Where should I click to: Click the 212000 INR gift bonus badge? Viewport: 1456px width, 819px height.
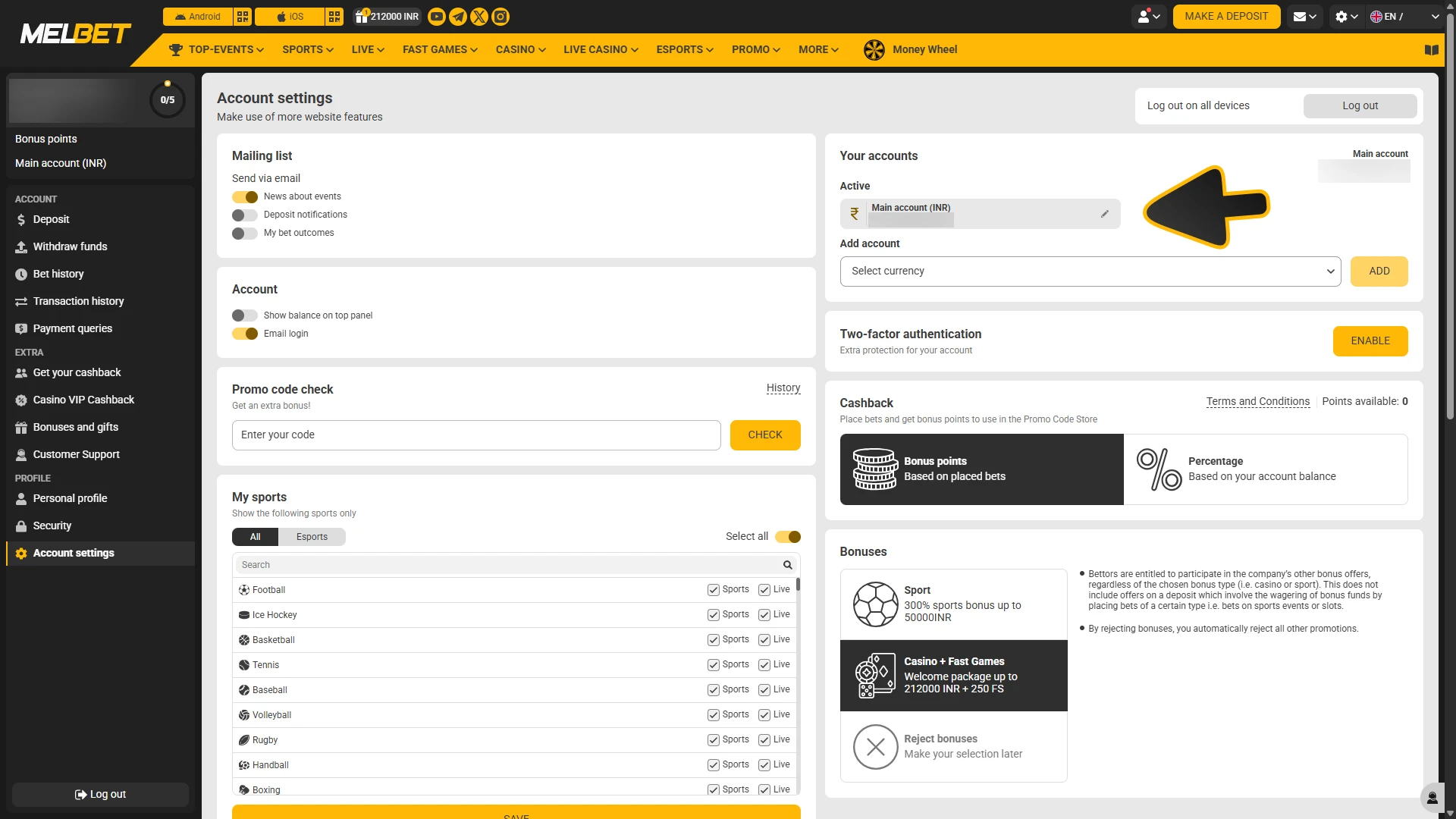point(387,17)
